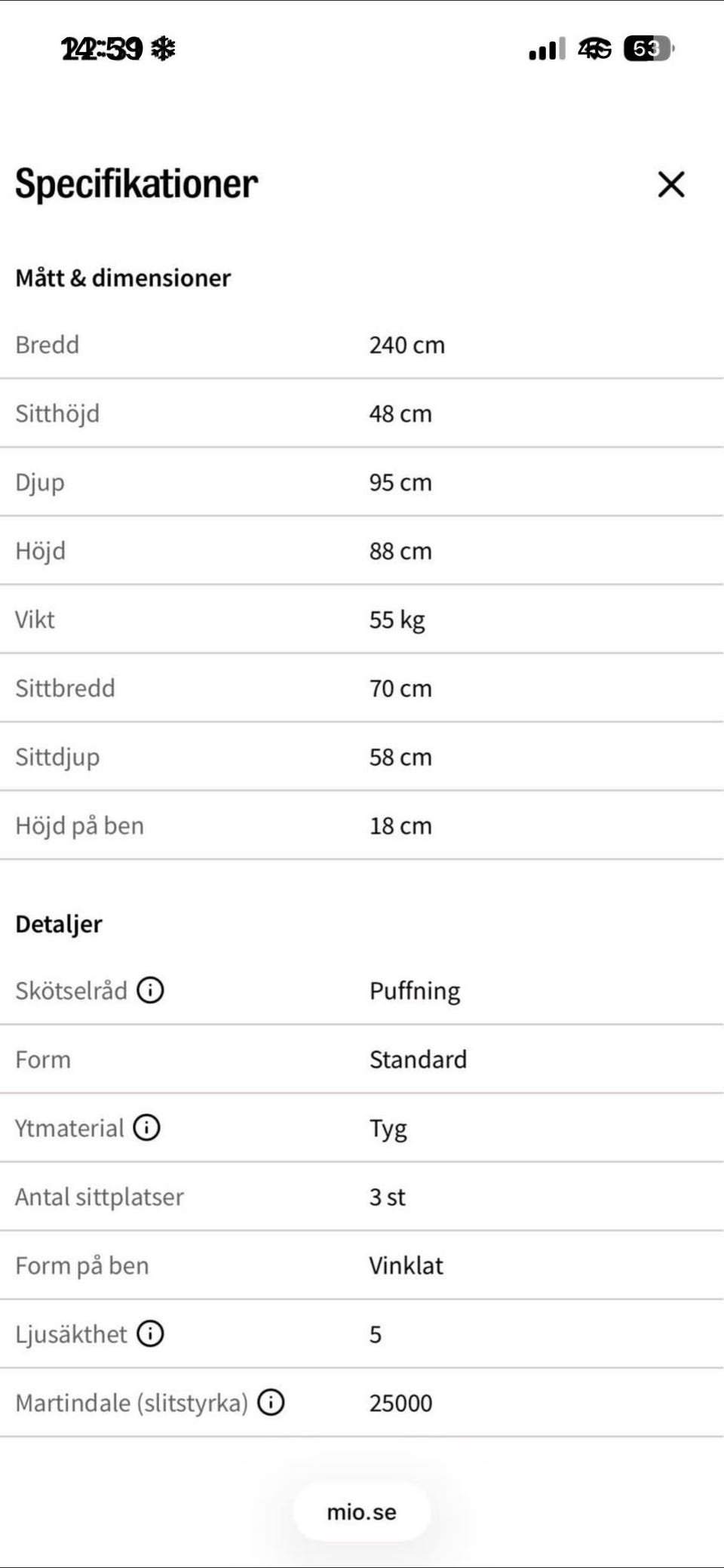Tap the Mått & dimensioner heading
This screenshot has width=724, height=1568.
123,278
